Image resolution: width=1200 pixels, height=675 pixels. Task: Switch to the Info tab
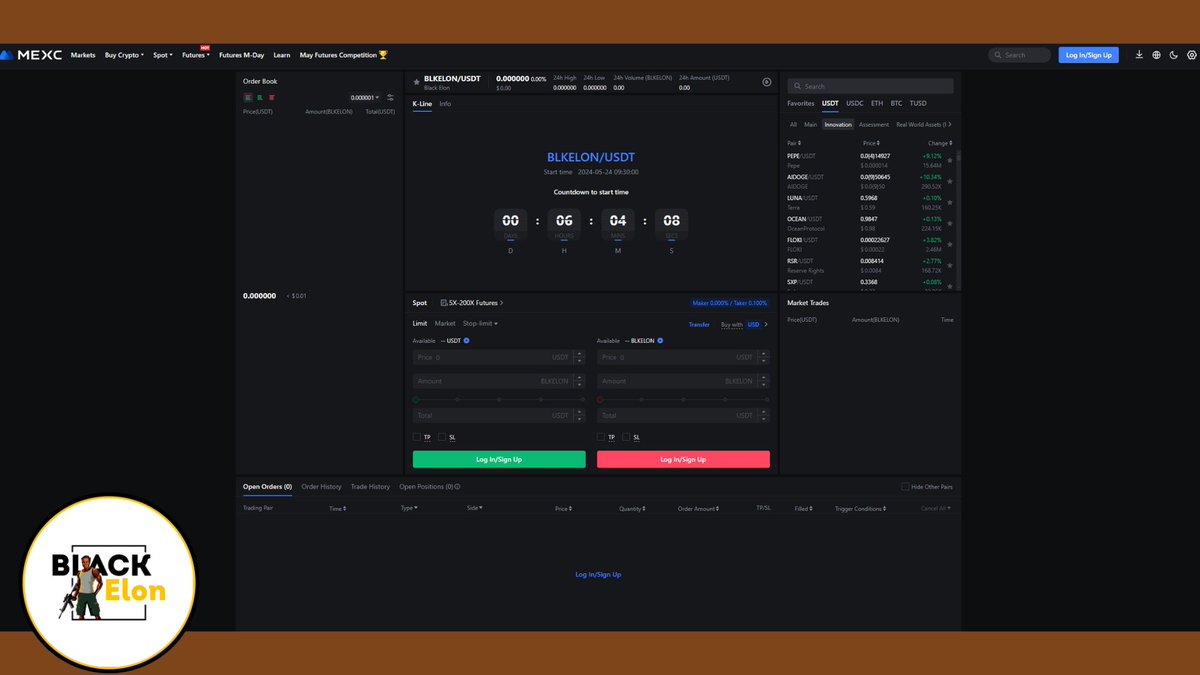point(445,104)
